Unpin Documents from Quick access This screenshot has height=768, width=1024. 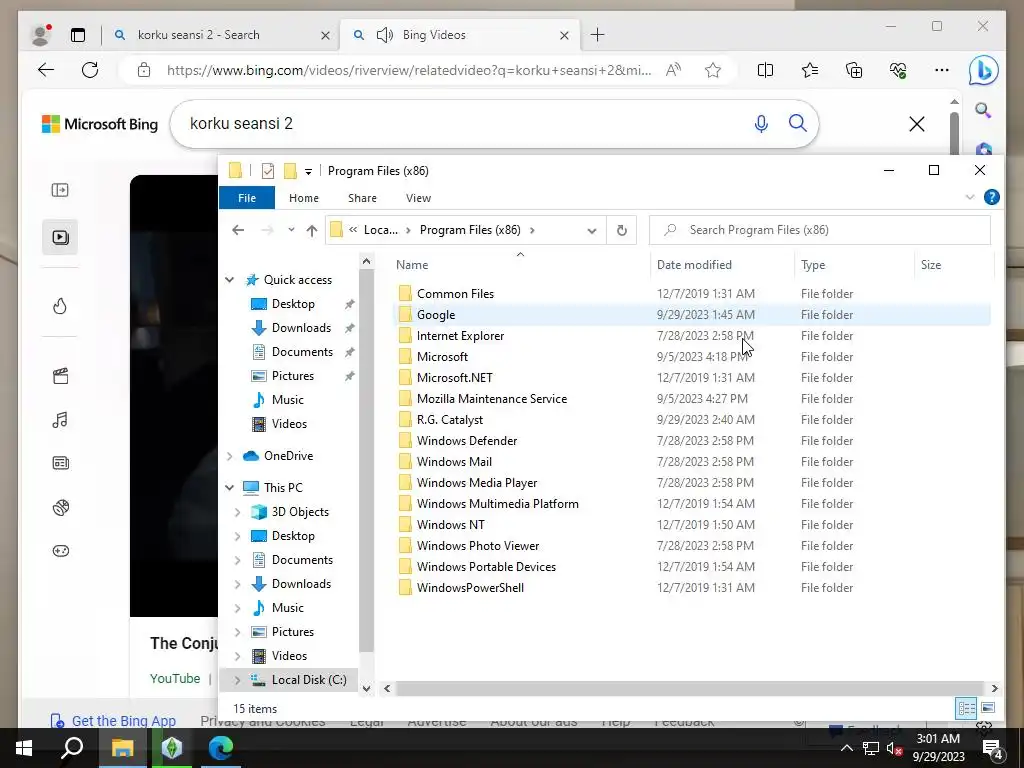[349, 352]
